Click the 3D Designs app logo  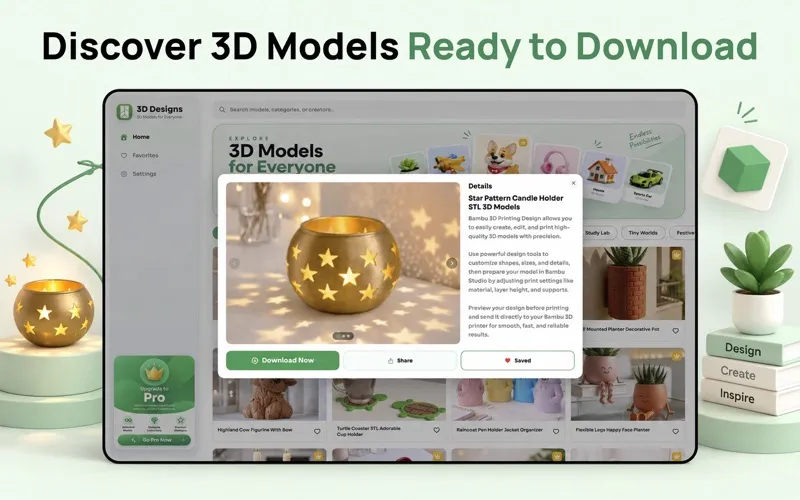pyautogui.click(x=124, y=112)
